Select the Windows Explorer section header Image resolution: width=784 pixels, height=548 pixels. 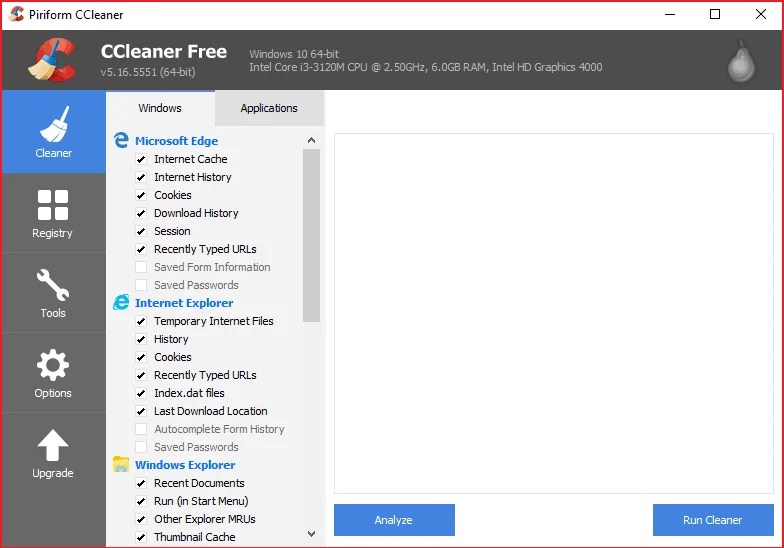click(x=185, y=465)
